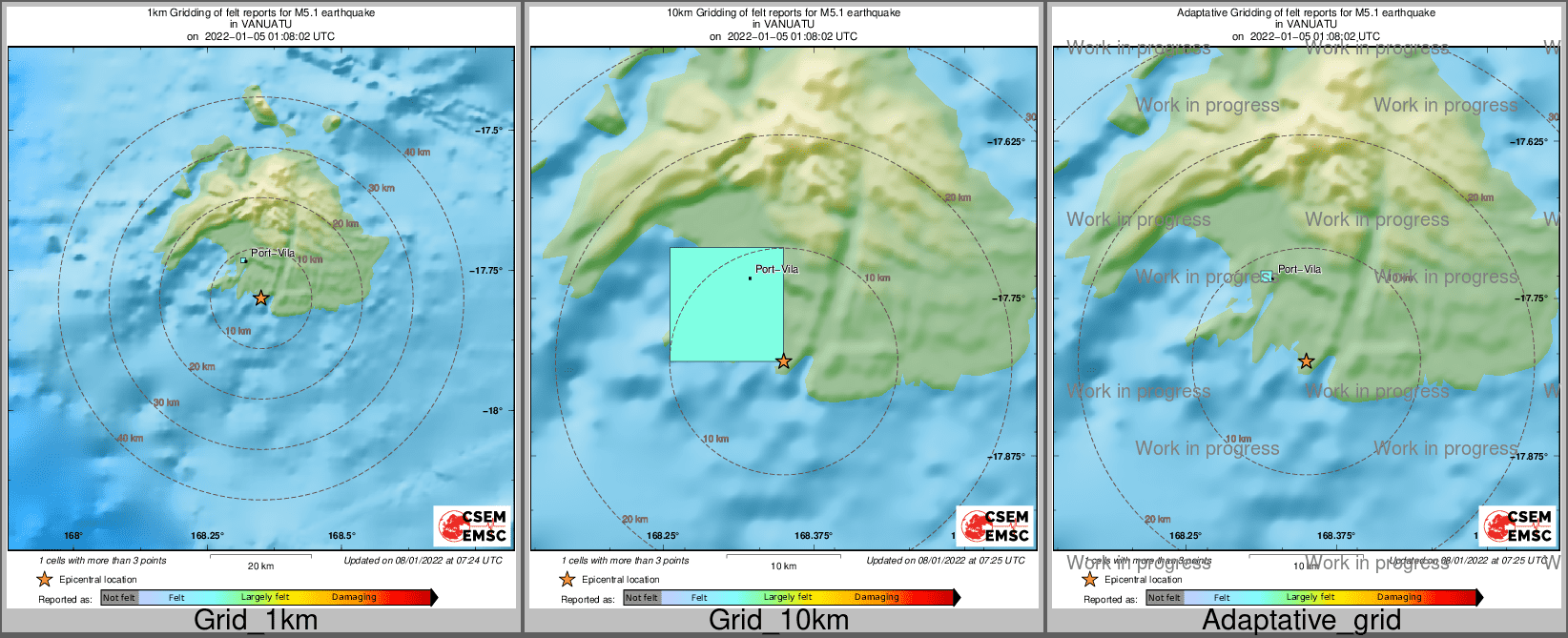Click 'Updated on 08/01/2022 at 07:24 UTC' text
1568x638 pixels.
tap(423, 561)
